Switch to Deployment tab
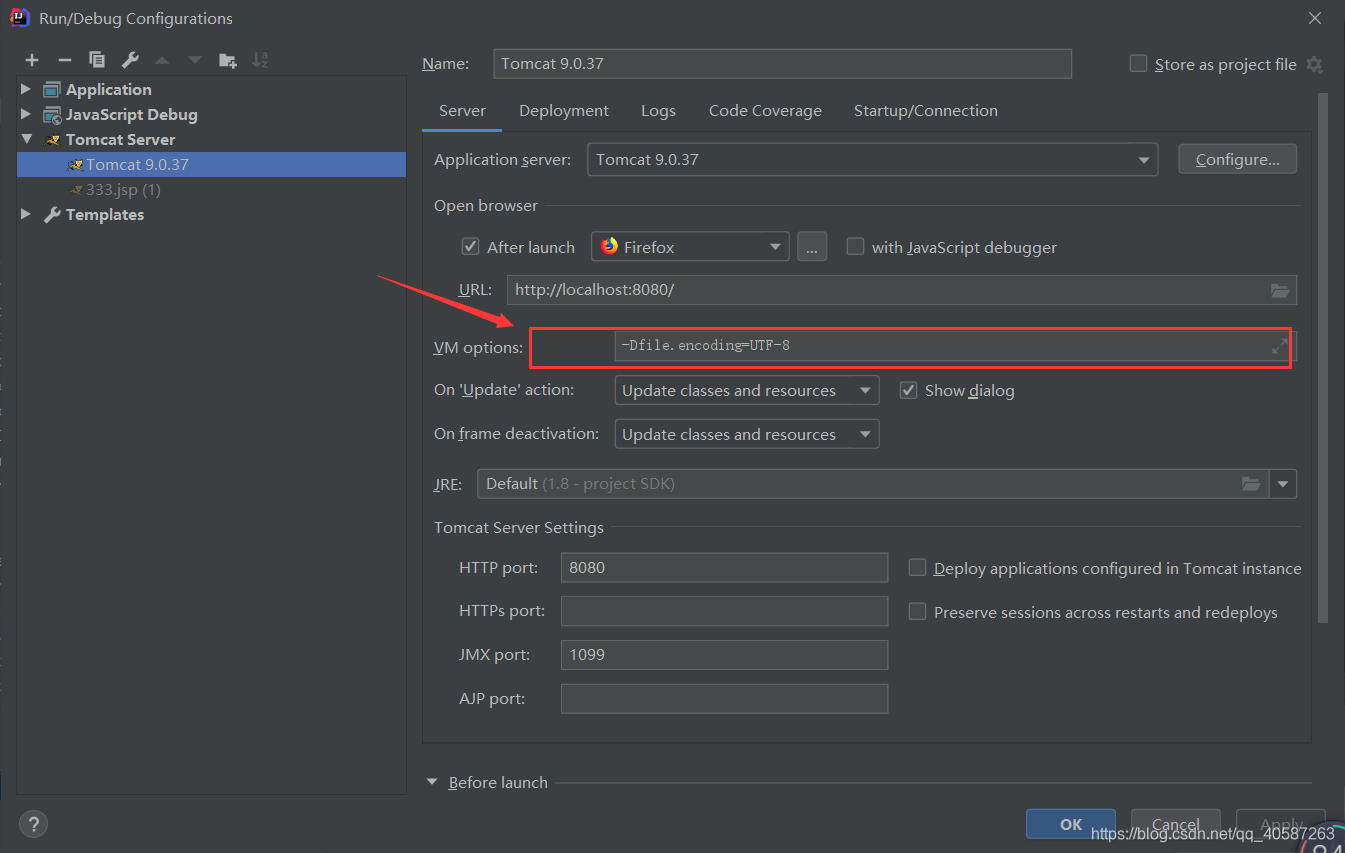 564,110
